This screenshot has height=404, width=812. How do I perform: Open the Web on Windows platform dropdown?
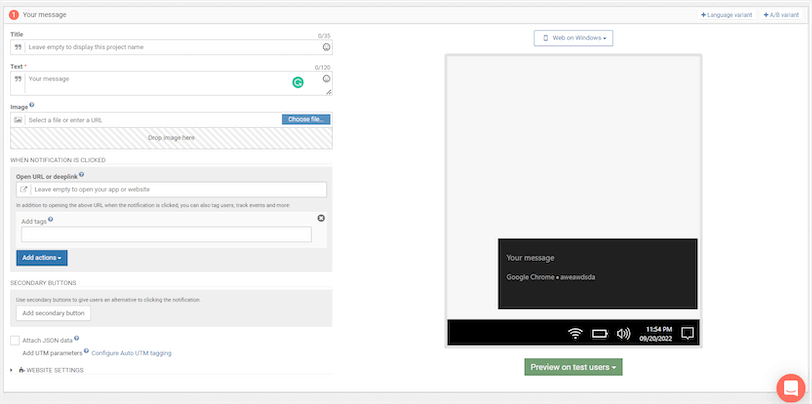tap(574, 38)
